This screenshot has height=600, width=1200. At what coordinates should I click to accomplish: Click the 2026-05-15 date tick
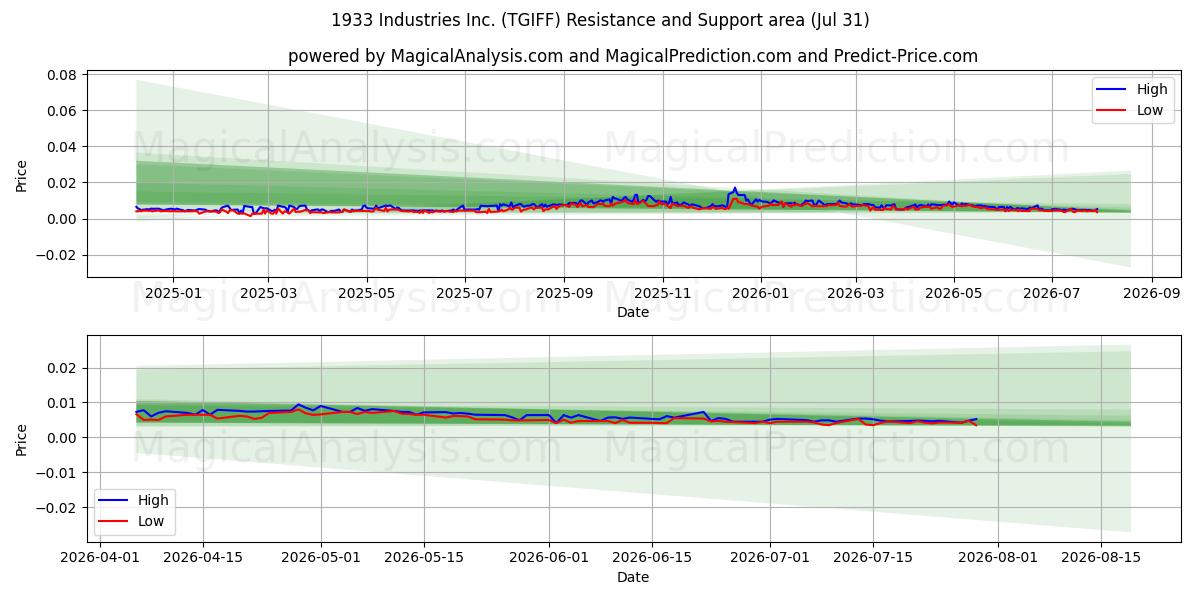424,558
